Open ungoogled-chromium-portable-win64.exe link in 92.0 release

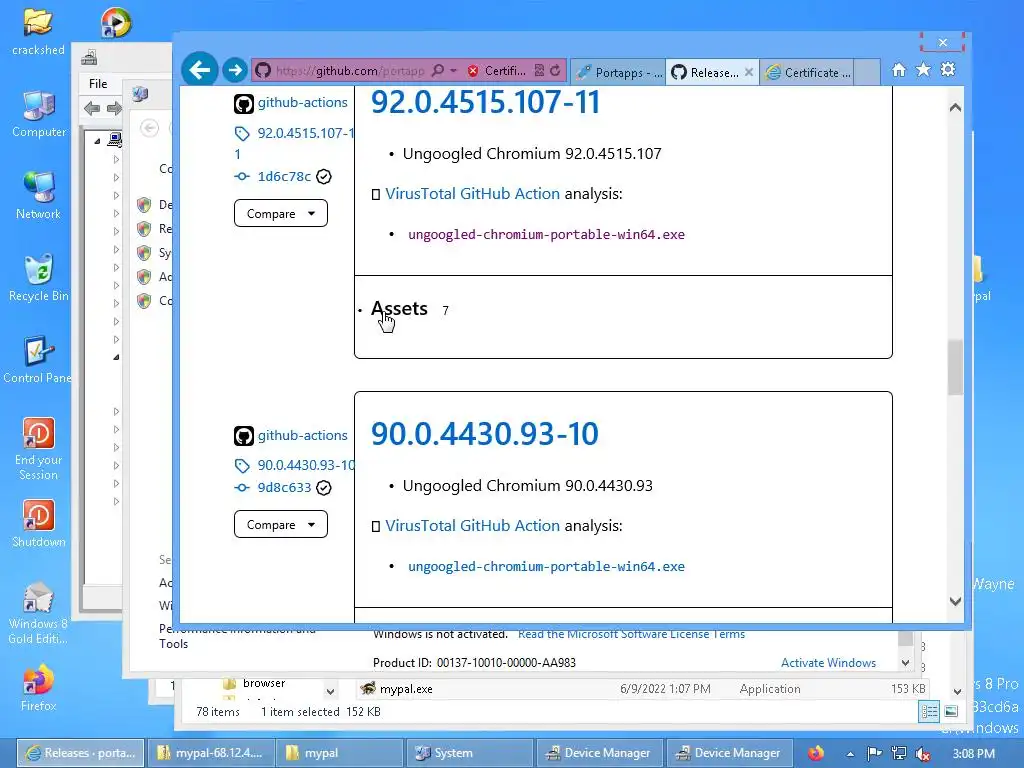[x=547, y=234]
